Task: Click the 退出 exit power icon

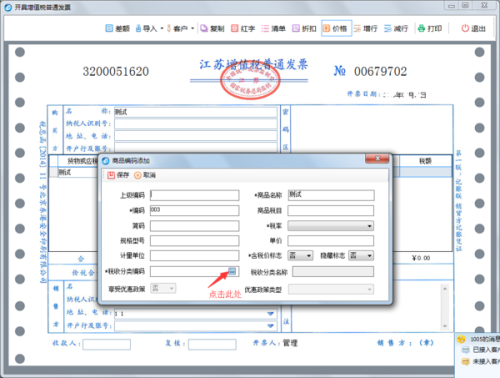Action: (x=465, y=28)
